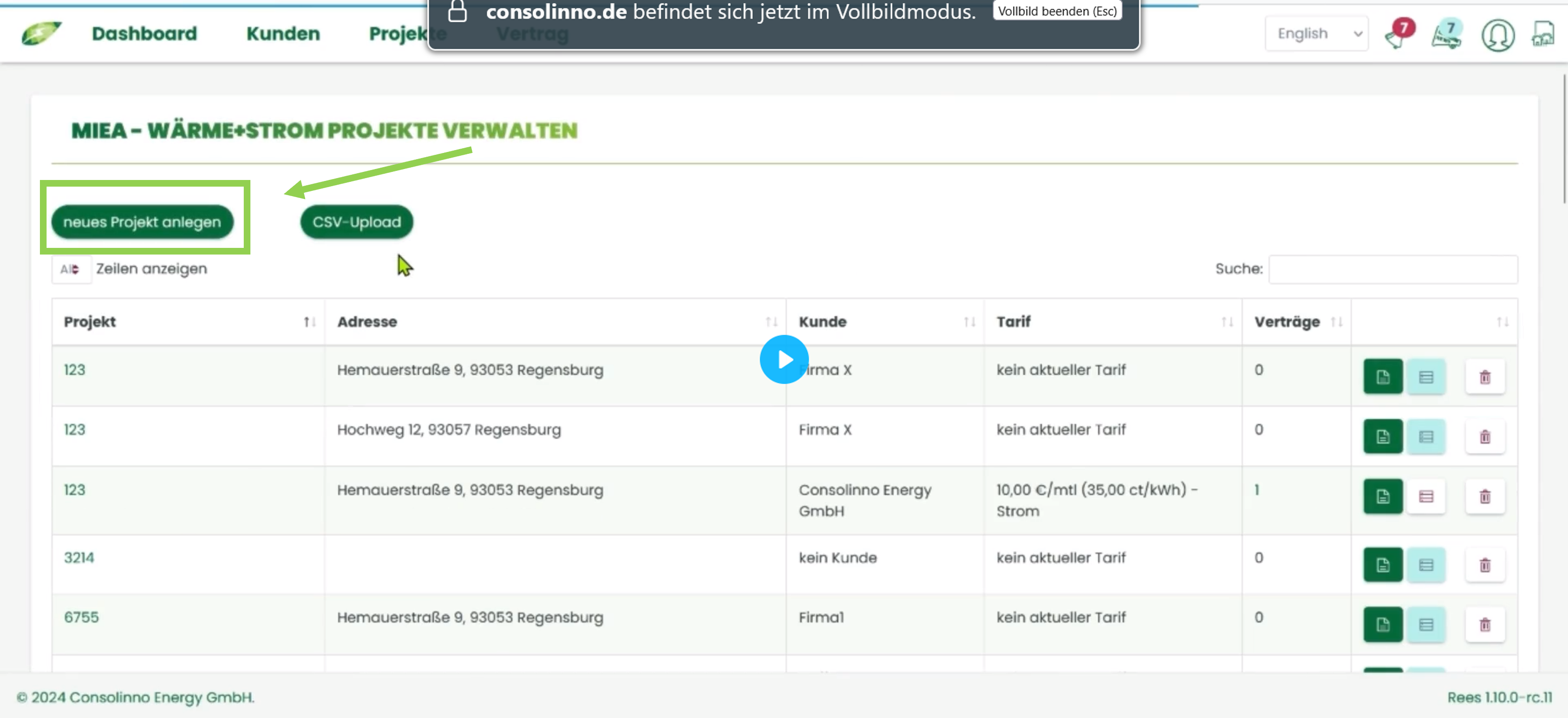
Task: Sort table by Adresse column
Action: 555,322
